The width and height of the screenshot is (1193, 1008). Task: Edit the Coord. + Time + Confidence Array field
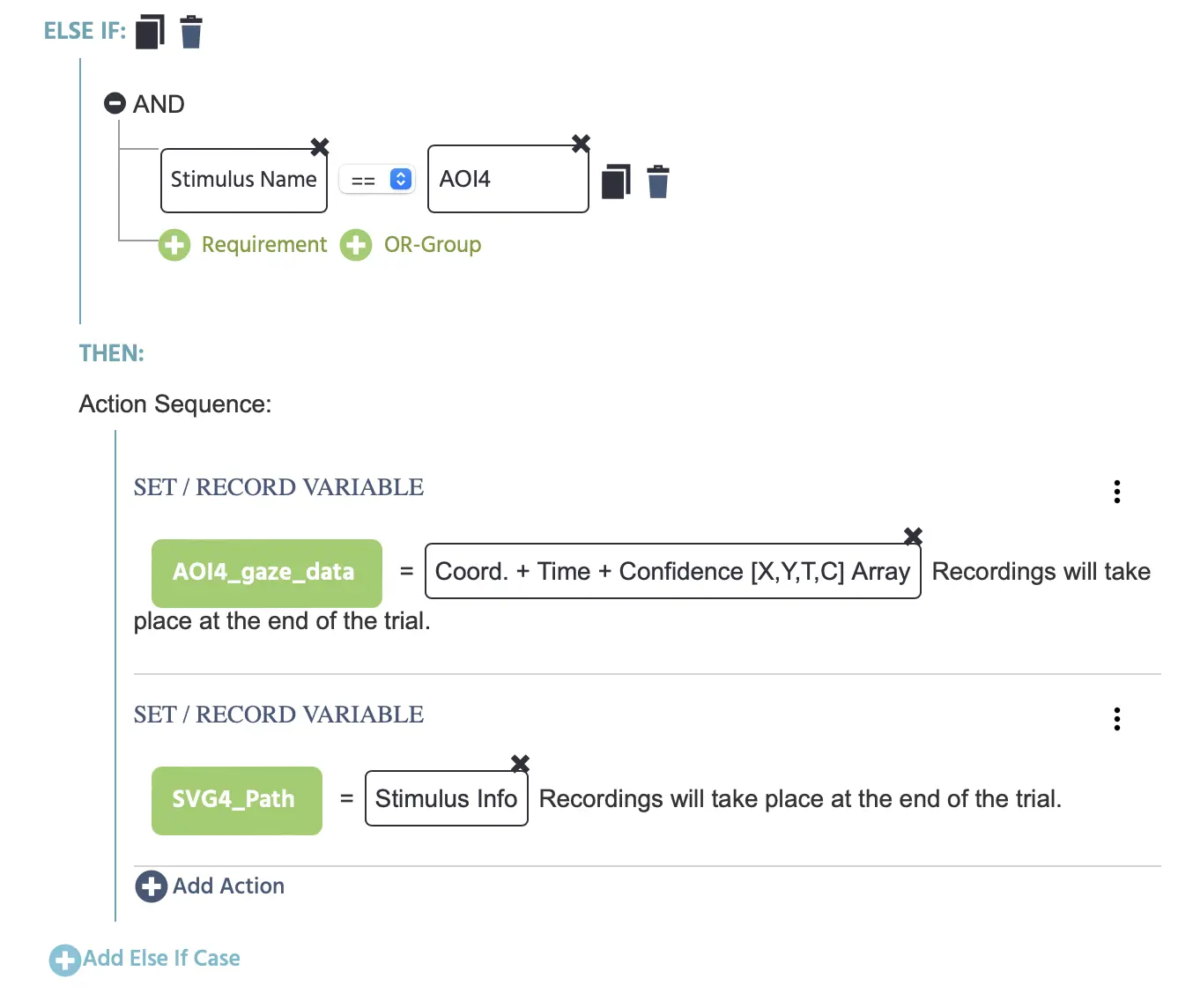tap(673, 572)
